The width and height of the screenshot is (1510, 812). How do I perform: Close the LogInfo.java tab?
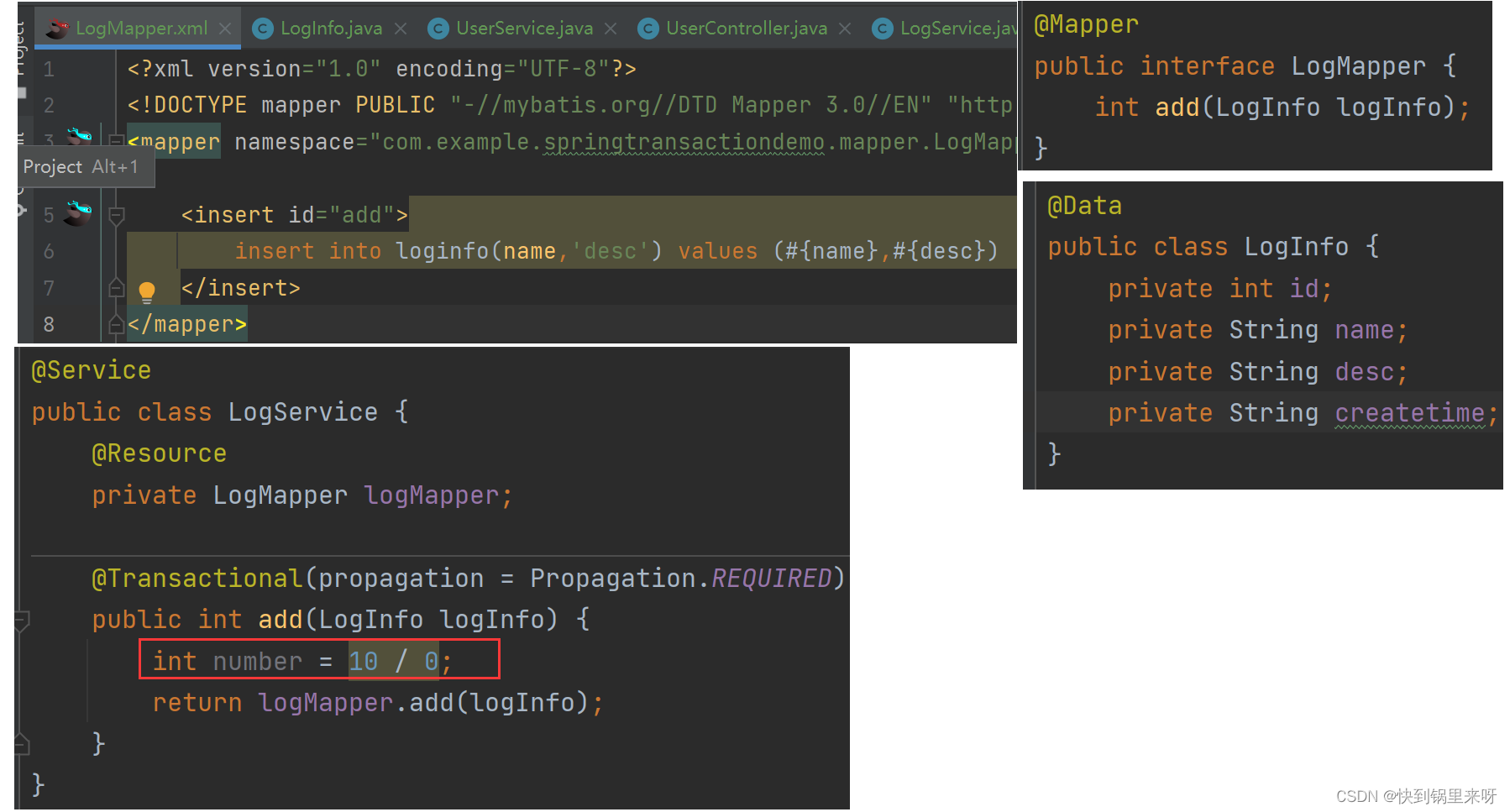click(x=401, y=29)
